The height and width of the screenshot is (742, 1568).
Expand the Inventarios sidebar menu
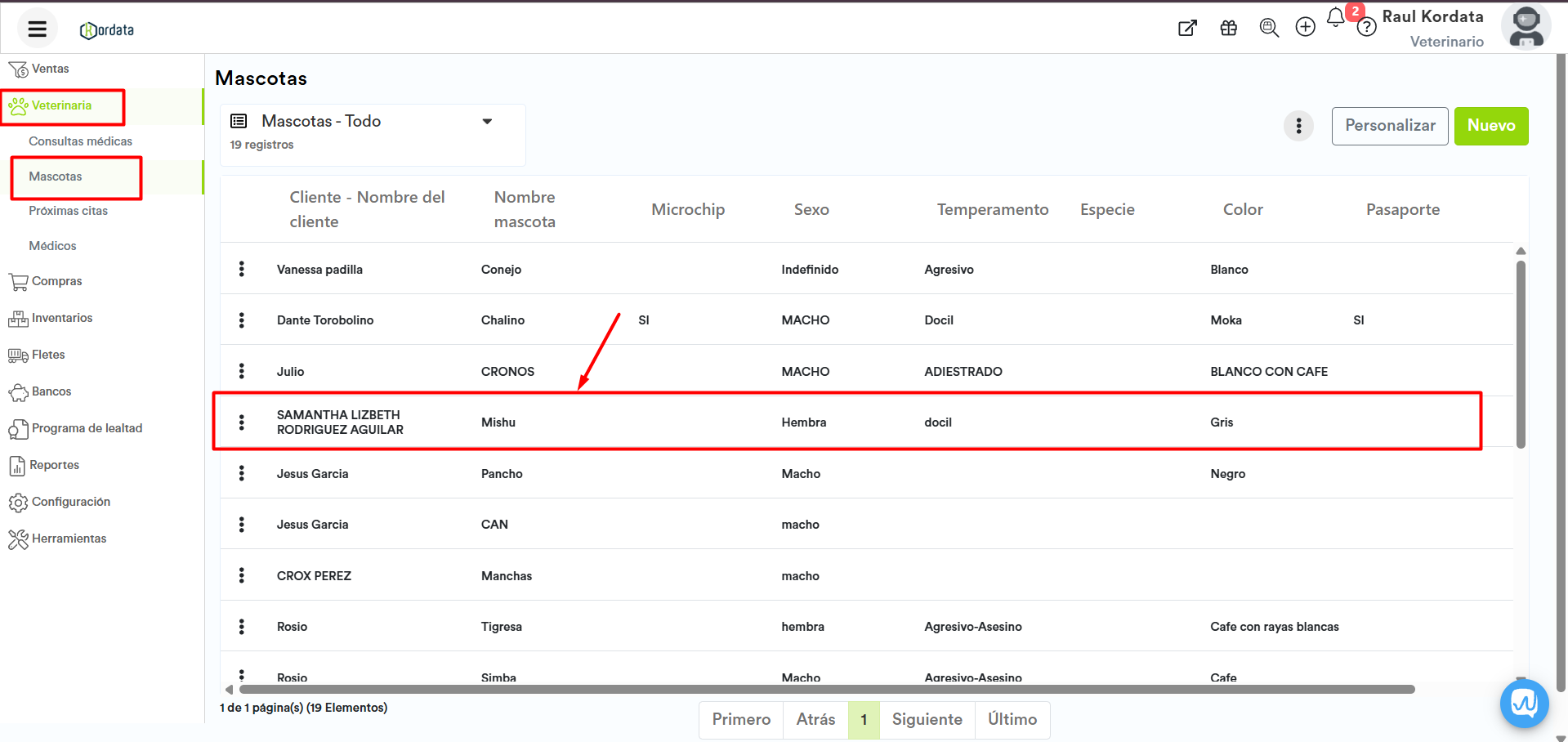coord(62,318)
